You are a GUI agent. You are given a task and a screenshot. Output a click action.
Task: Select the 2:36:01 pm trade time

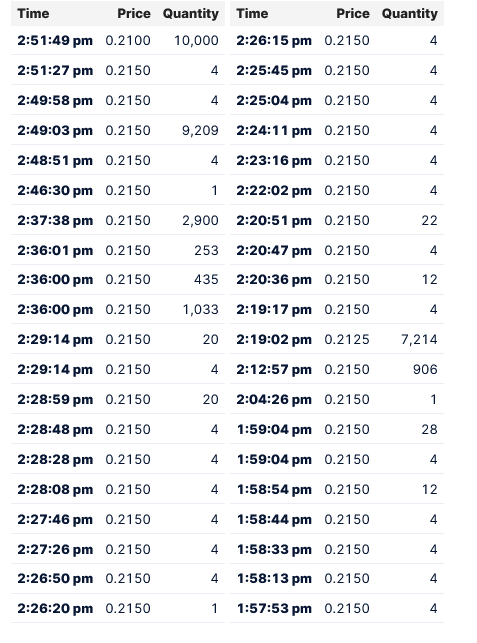point(55,251)
